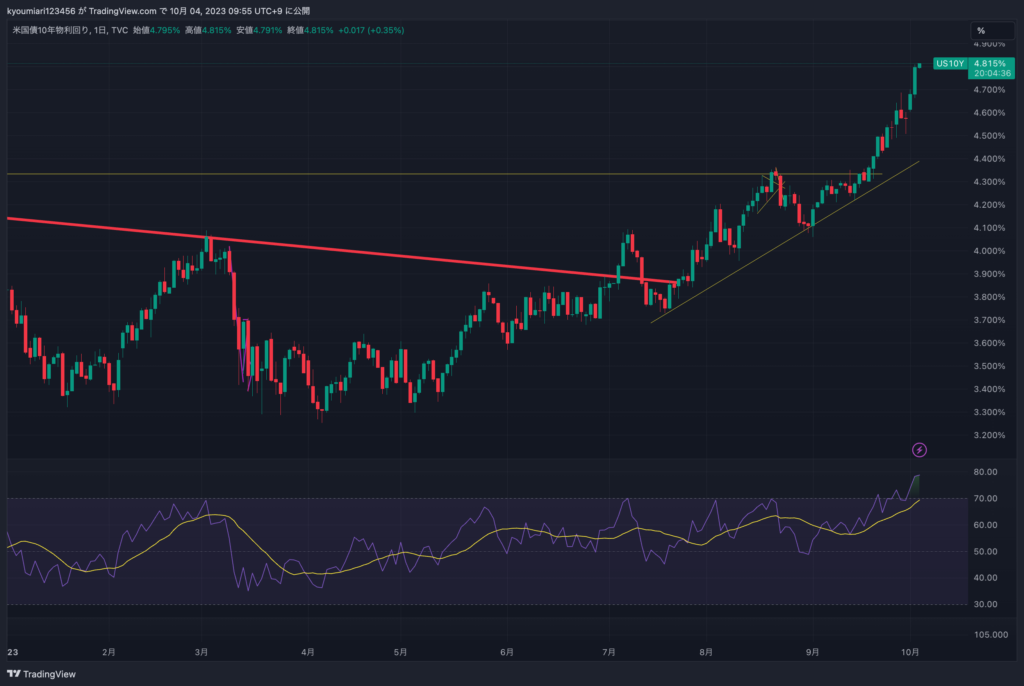
Task: Click the 105.000 value at bottom right
Action: click(991, 634)
